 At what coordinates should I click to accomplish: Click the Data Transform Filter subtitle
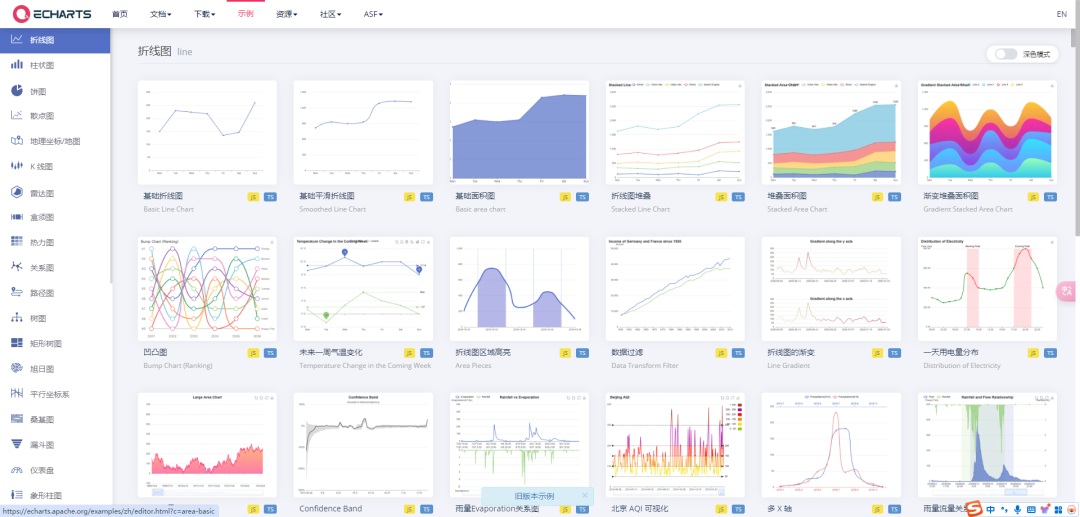click(x=645, y=366)
